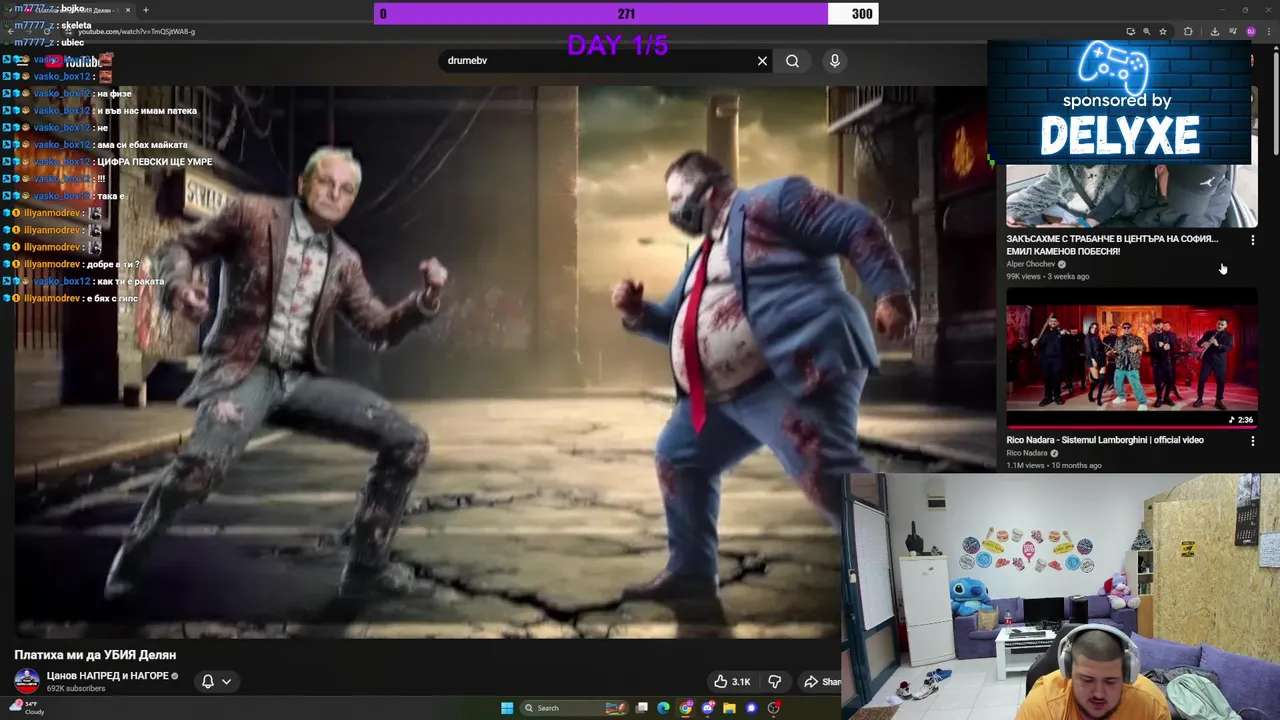Dislike the video with thumbs-down icon
This screenshot has width=1280, height=720.
[774, 681]
